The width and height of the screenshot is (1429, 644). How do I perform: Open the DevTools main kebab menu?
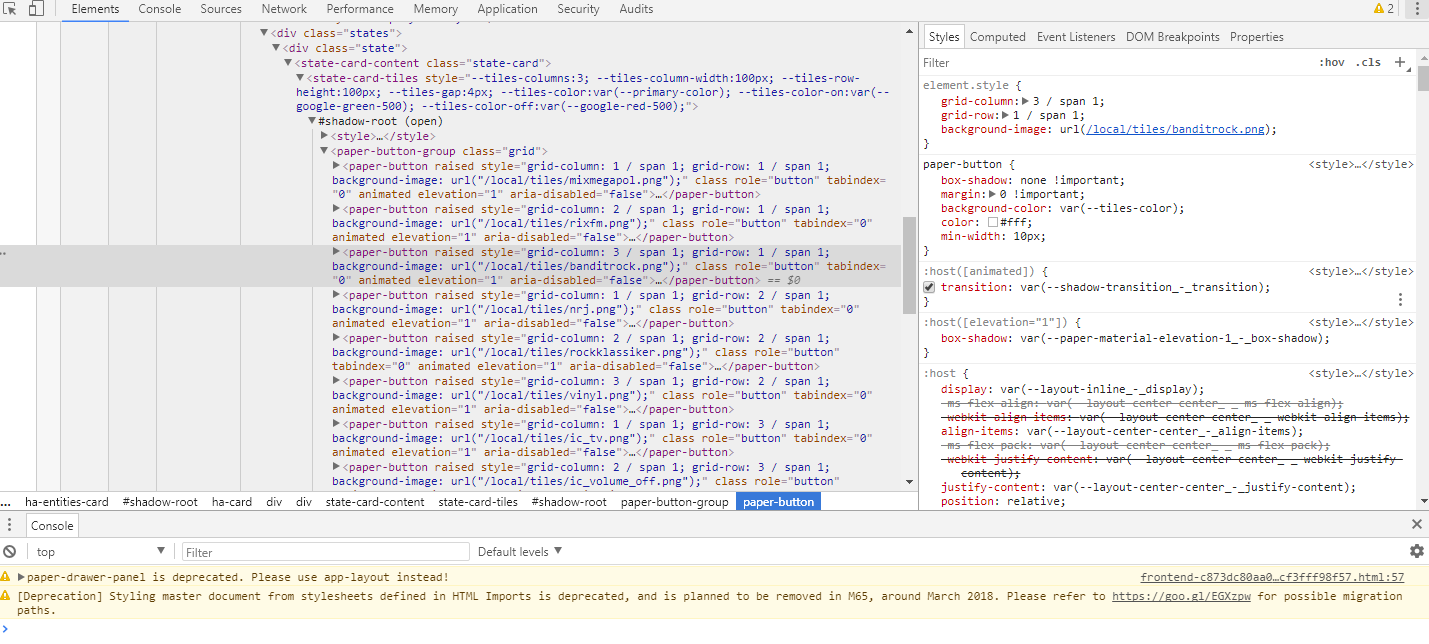(1415, 9)
